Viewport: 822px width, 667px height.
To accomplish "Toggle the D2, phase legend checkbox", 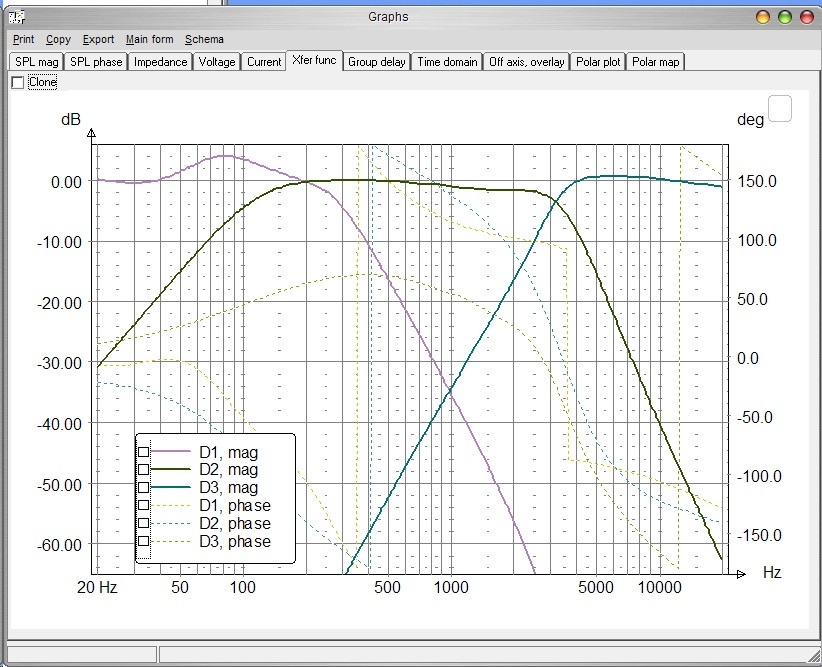I will (143, 523).
